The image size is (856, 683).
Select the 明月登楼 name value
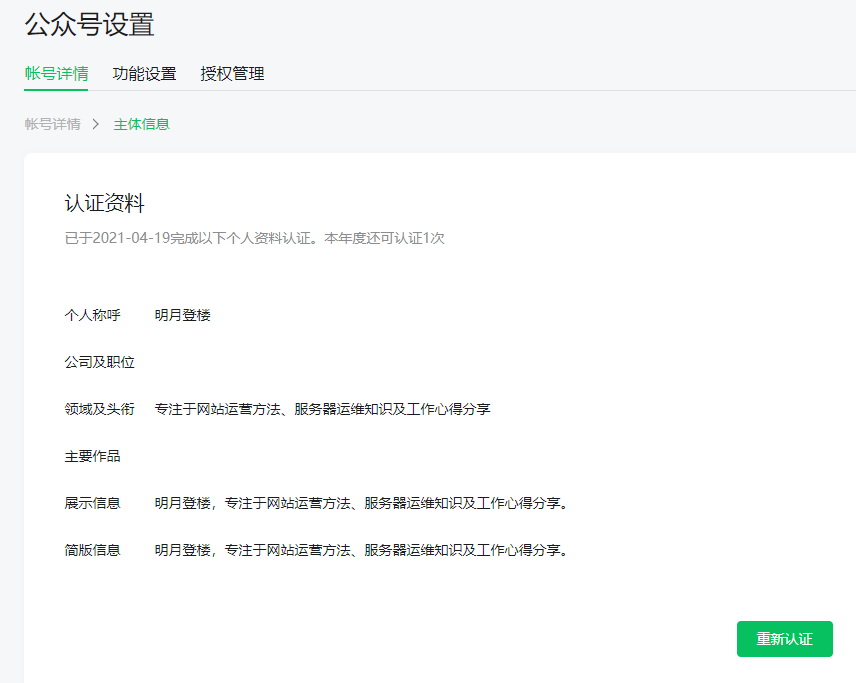[182, 315]
